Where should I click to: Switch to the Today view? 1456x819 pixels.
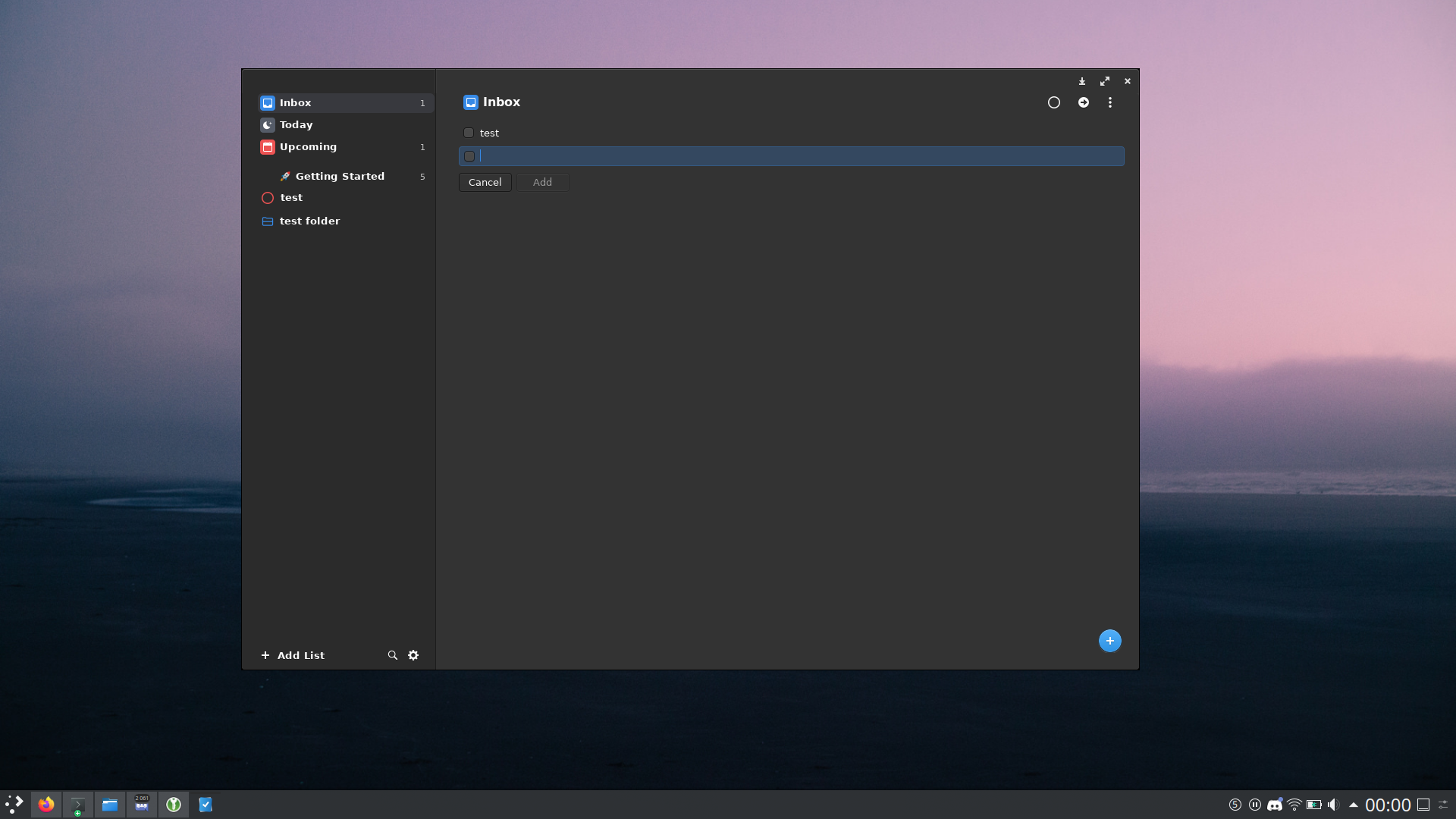tap(296, 124)
